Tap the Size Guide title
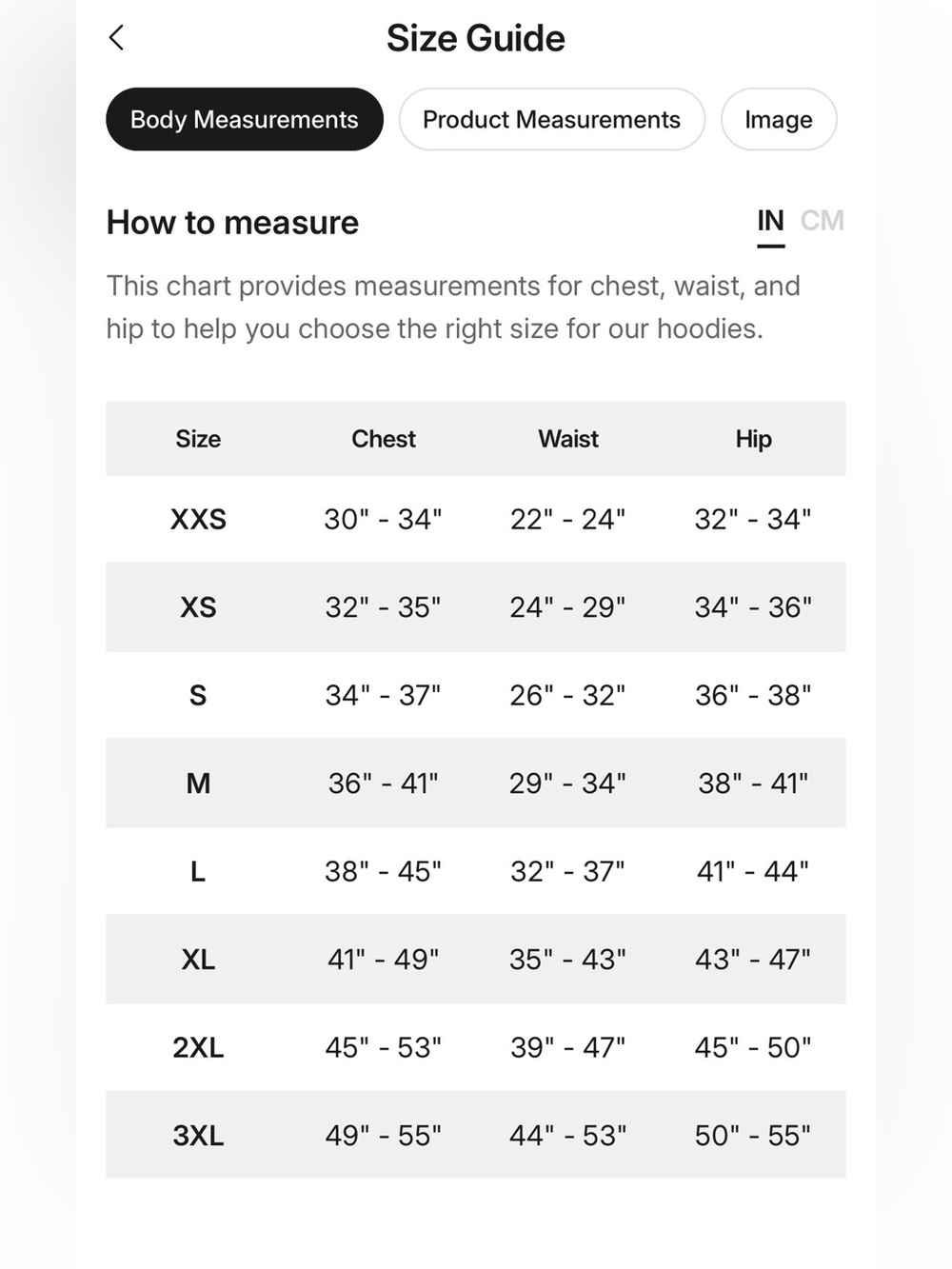Screen dimensions: 952x1269 tap(476, 38)
